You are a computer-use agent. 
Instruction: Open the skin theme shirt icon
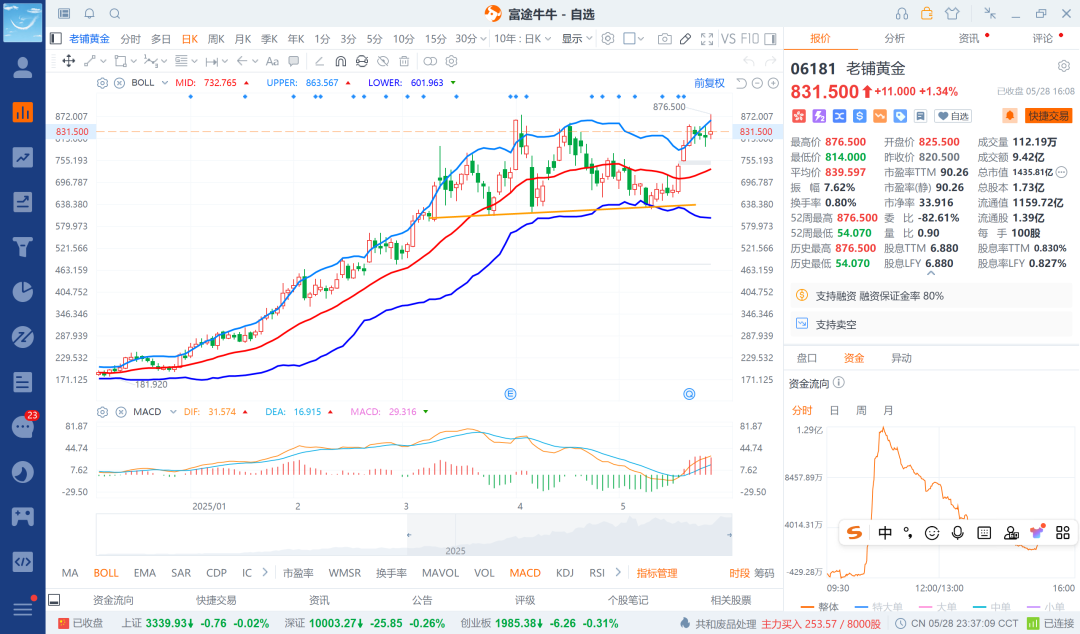click(952, 14)
